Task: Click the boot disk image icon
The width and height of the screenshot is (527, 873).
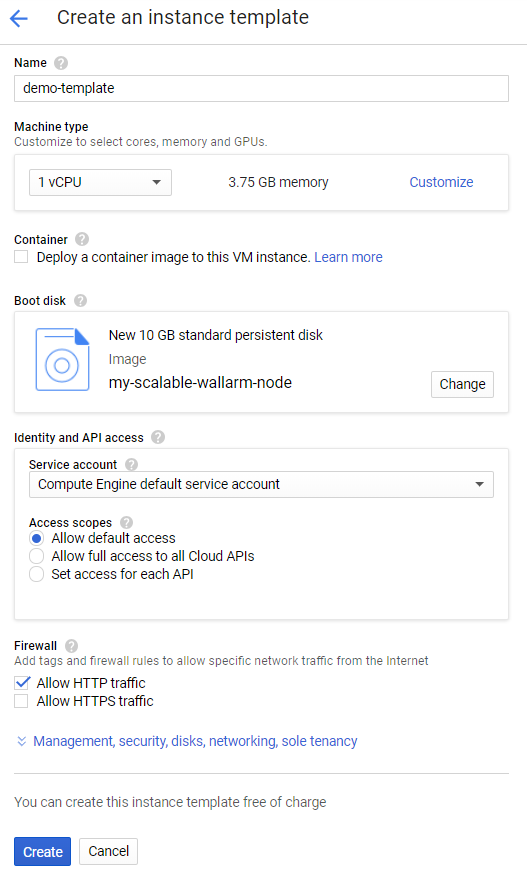Action: point(62,360)
